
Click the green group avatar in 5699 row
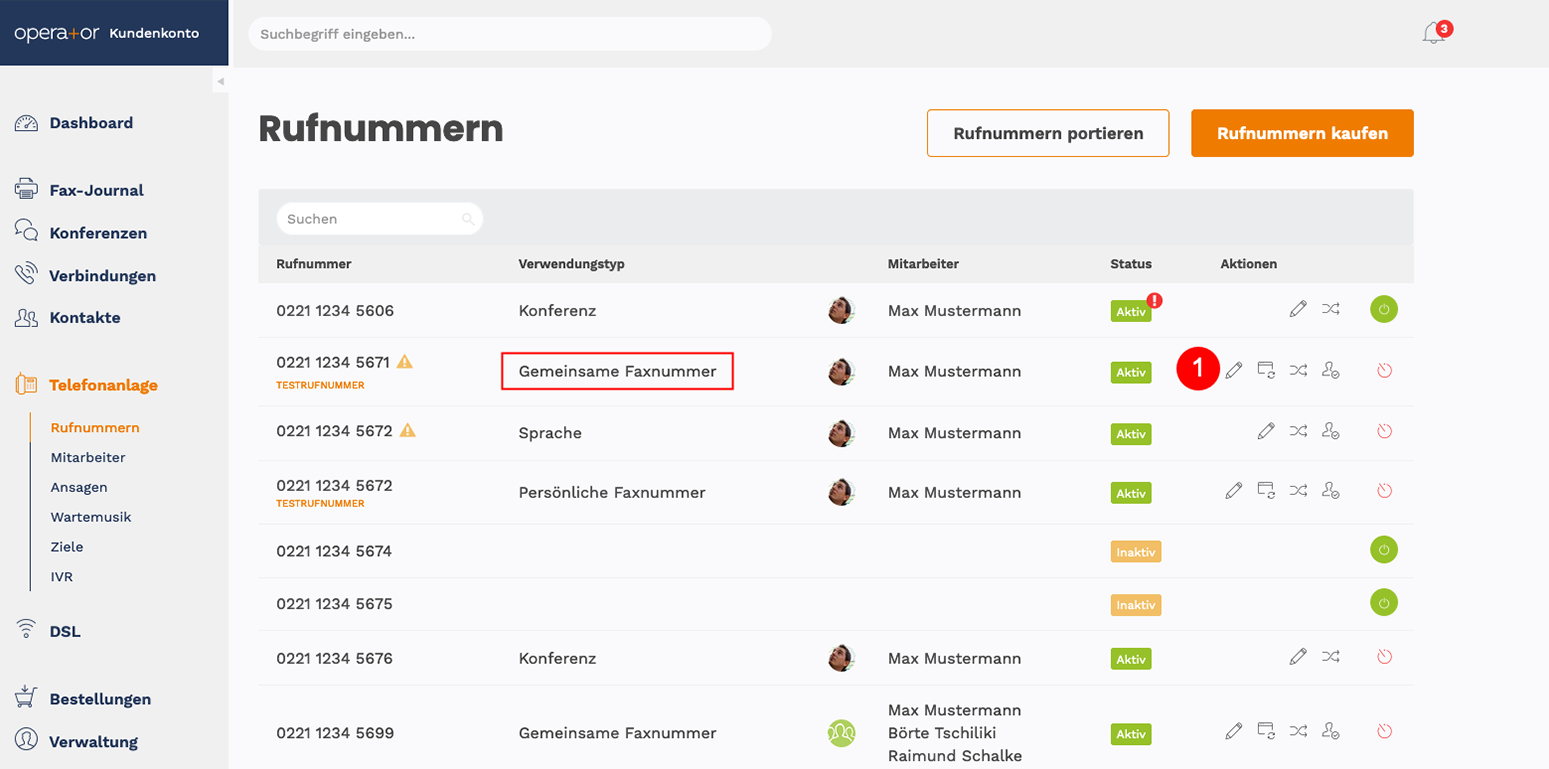[x=842, y=733]
